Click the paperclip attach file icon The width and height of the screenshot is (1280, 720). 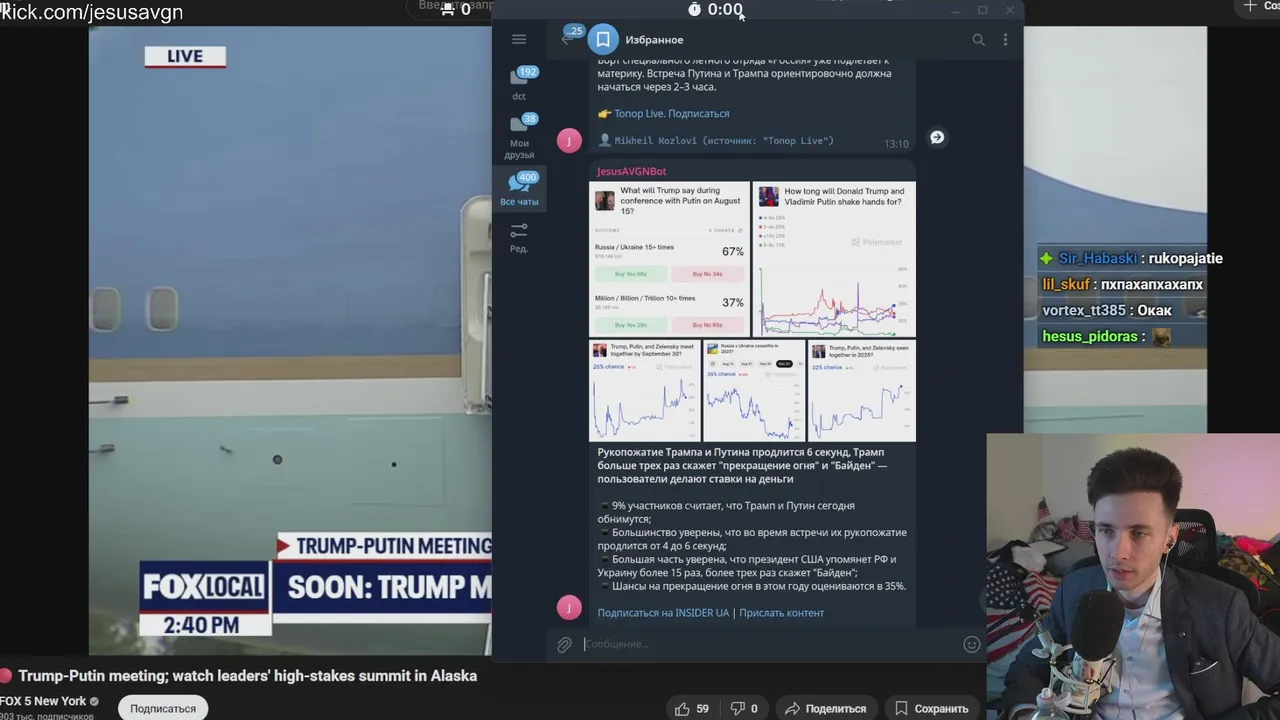(564, 645)
